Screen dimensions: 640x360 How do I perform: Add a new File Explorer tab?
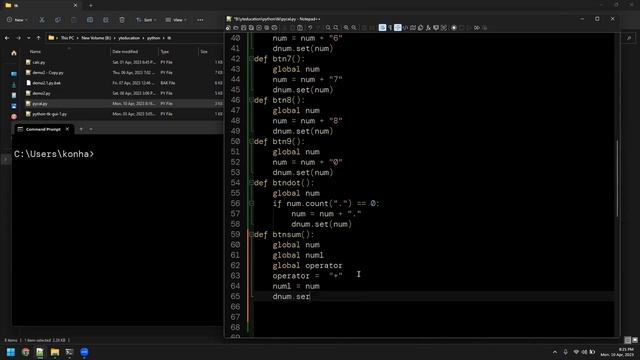(91, 5)
